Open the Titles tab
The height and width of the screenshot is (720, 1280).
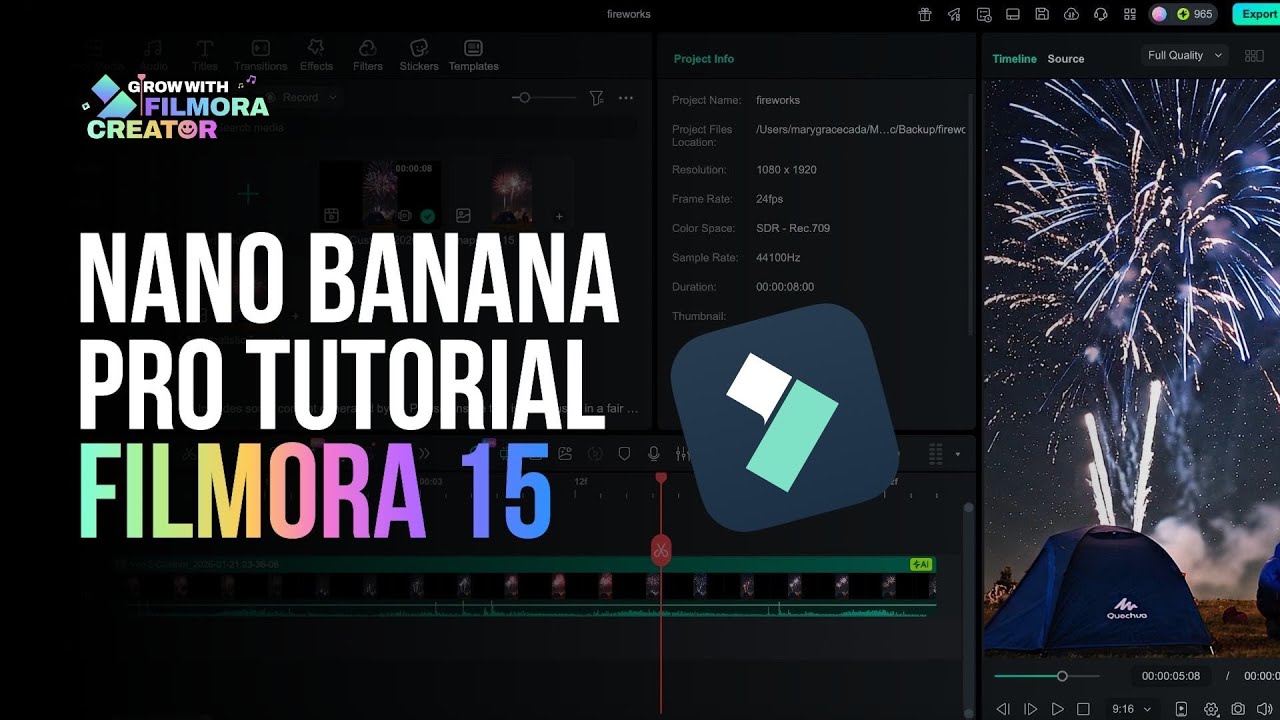tap(205, 56)
